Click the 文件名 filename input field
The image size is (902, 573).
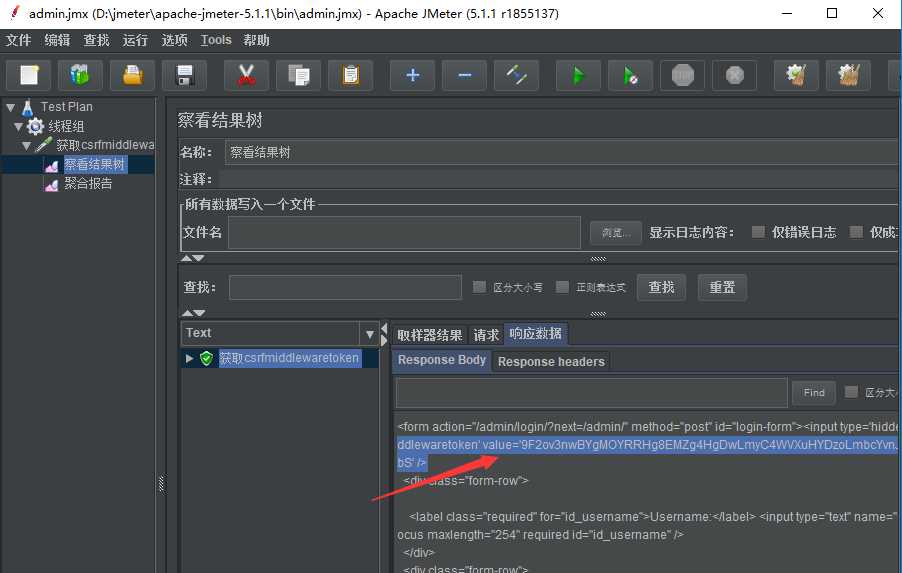pyautogui.click(x=404, y=232)
